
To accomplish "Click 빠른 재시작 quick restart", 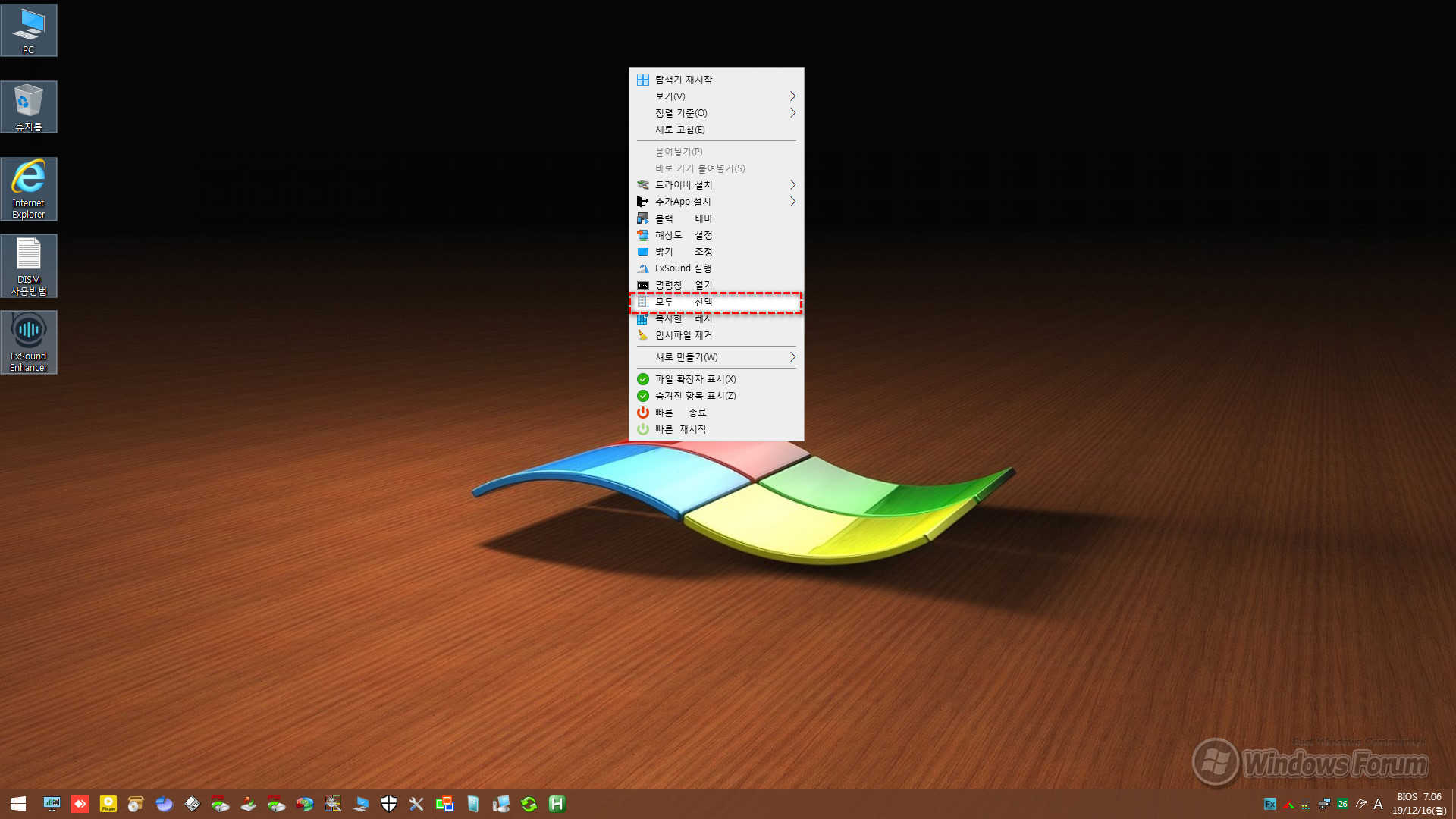I will coord(716,429).
